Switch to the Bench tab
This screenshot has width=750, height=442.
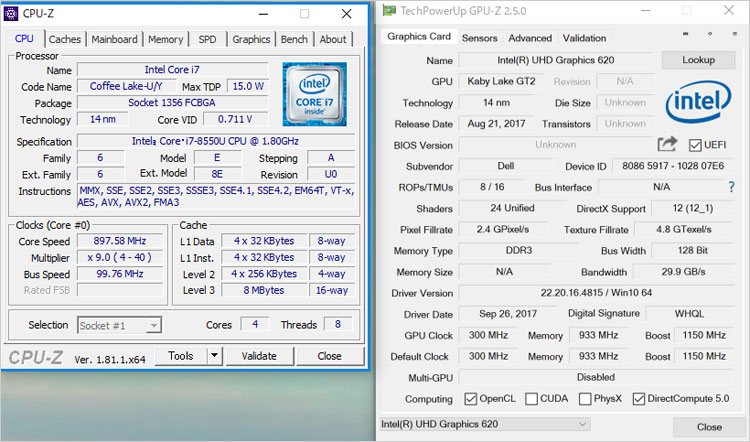[294, 39]
